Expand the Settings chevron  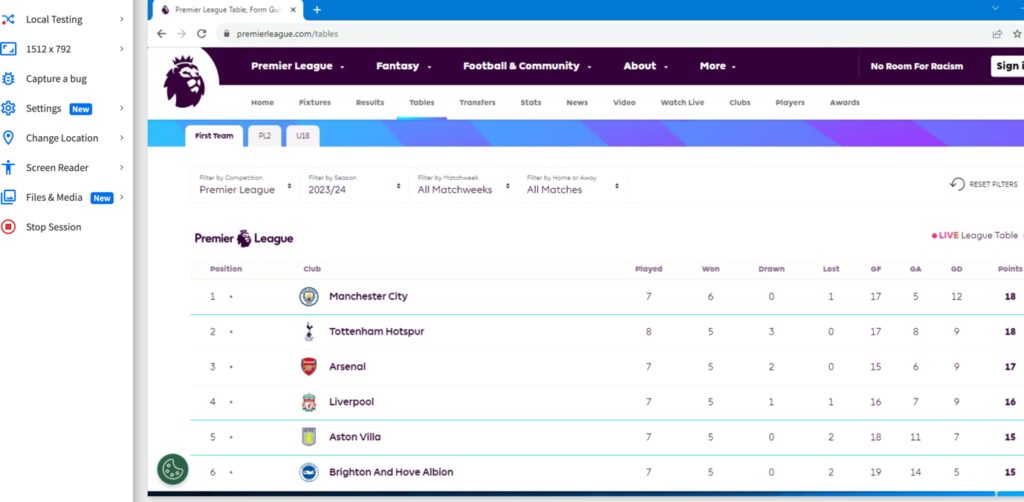(x=121, y=108)
